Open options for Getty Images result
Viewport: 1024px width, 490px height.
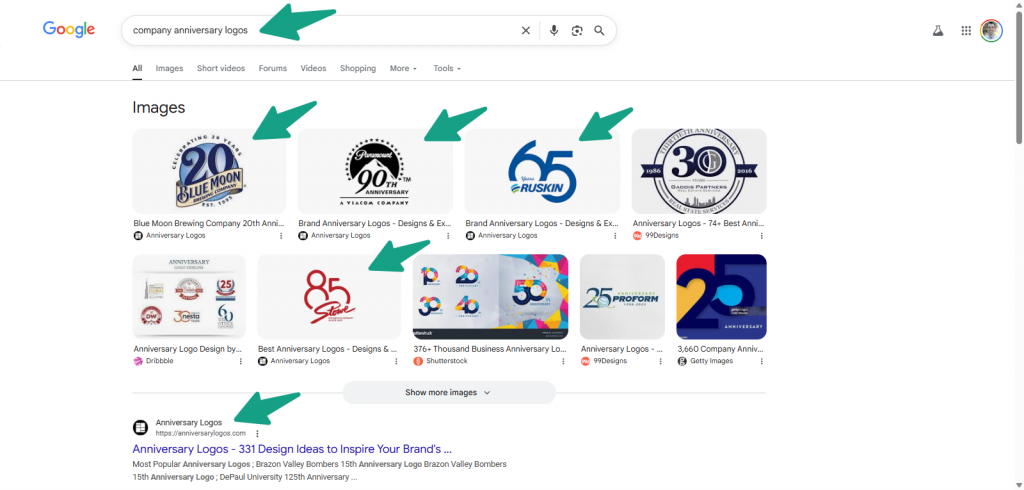click(761, 361)
